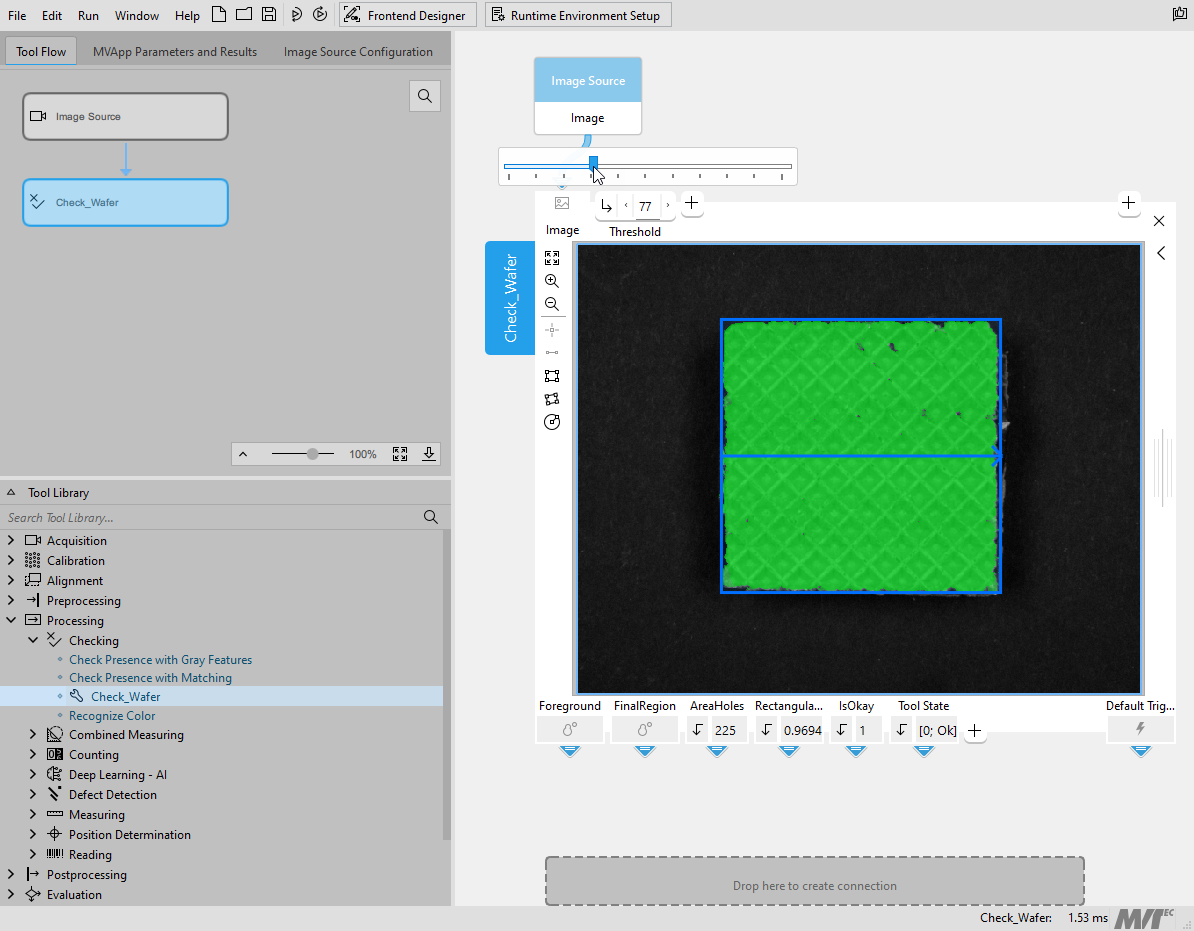Select Recognize Color tool in library
This screenshot has height=931, width=1194.
pyautogui.click(x=112, y=716)
